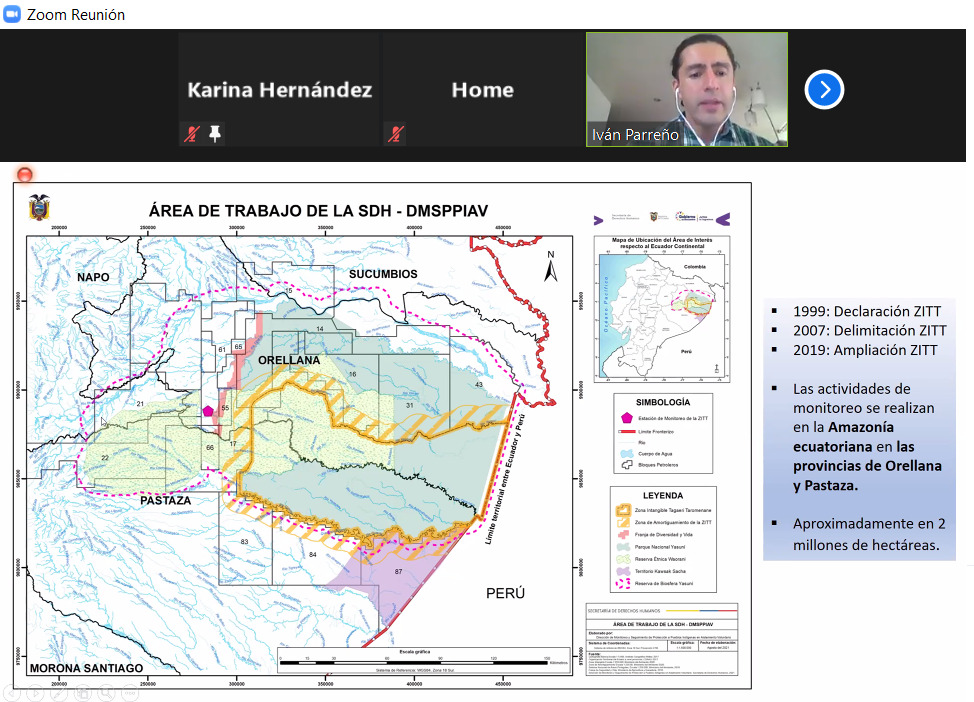Viewport: 974px width, 702px height.
Task: Click the red recording indicator dot
Action: click(25, 175)
